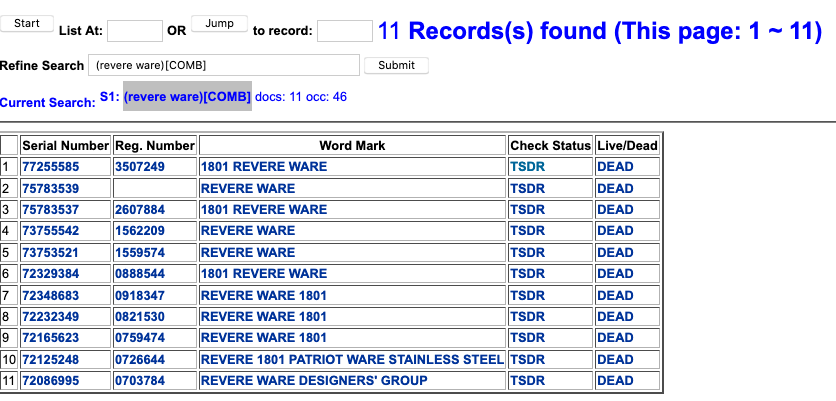Image resolution: width=836 pixels, height=401 pixels.
Task: Click DEAD status in row 2
Action: tap(615, 188)
